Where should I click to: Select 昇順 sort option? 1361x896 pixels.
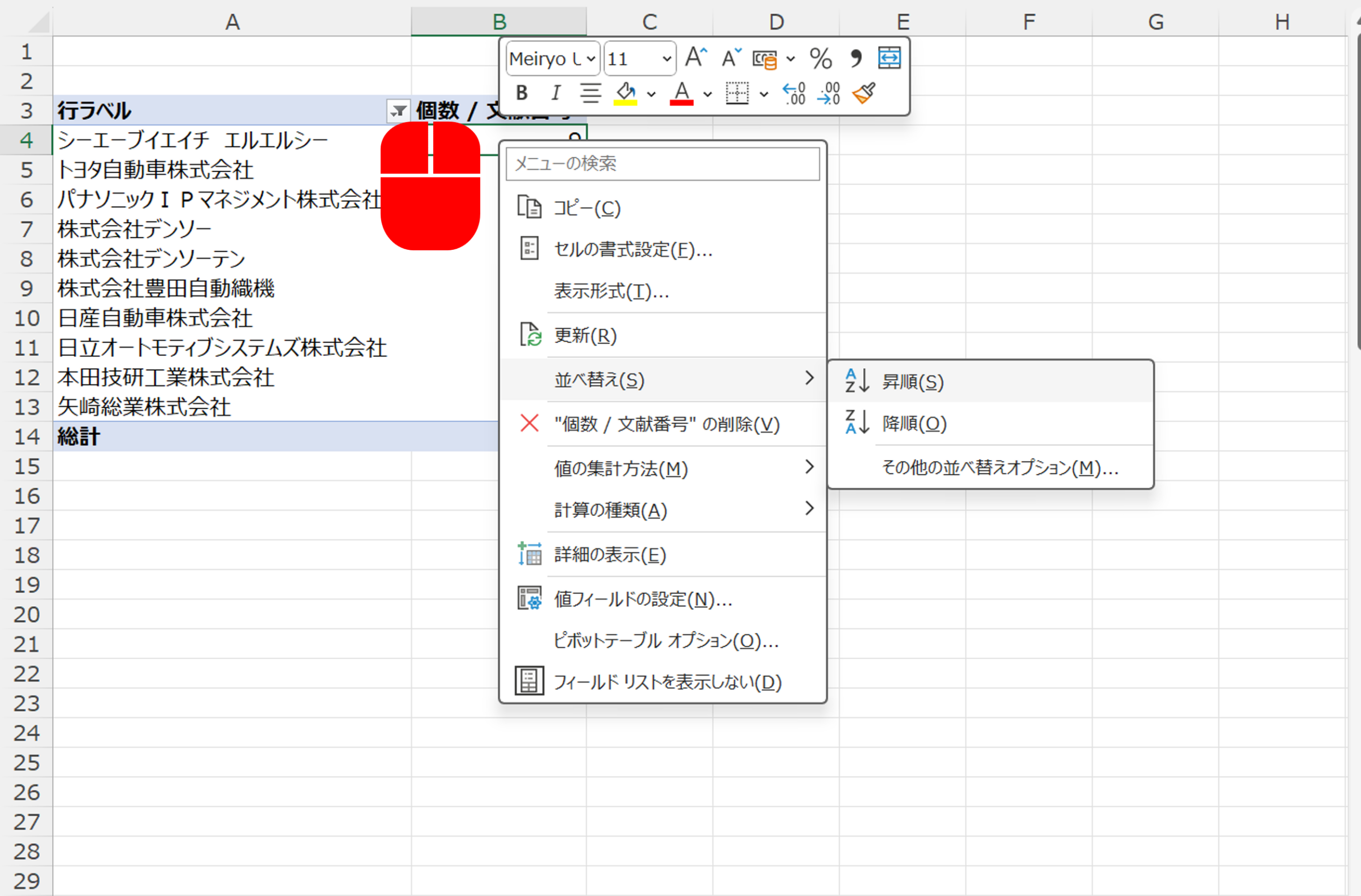(913, 382)
